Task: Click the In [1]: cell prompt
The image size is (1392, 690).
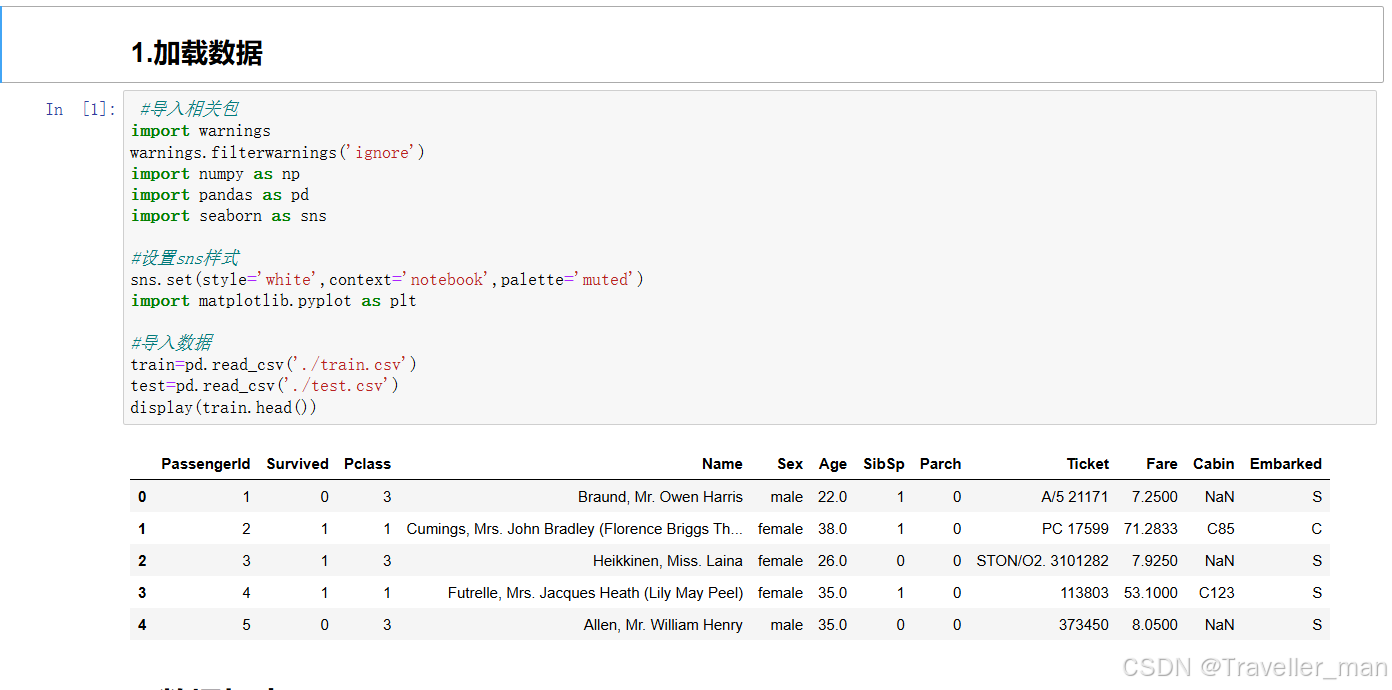Action: click(x=80, y=109)
